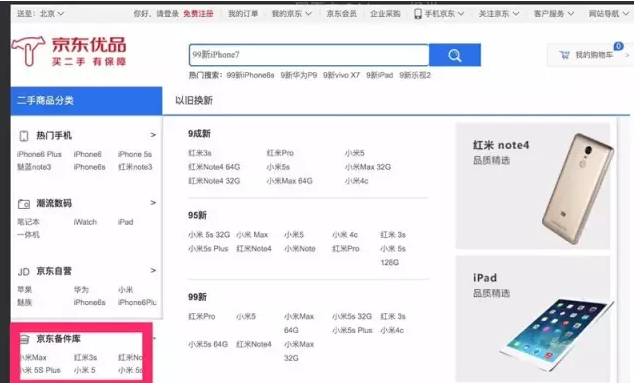The width and height of the screenshot is (634, 383).
Task: Click the box icon beside 京东备件库
Action: coord(25,339)
